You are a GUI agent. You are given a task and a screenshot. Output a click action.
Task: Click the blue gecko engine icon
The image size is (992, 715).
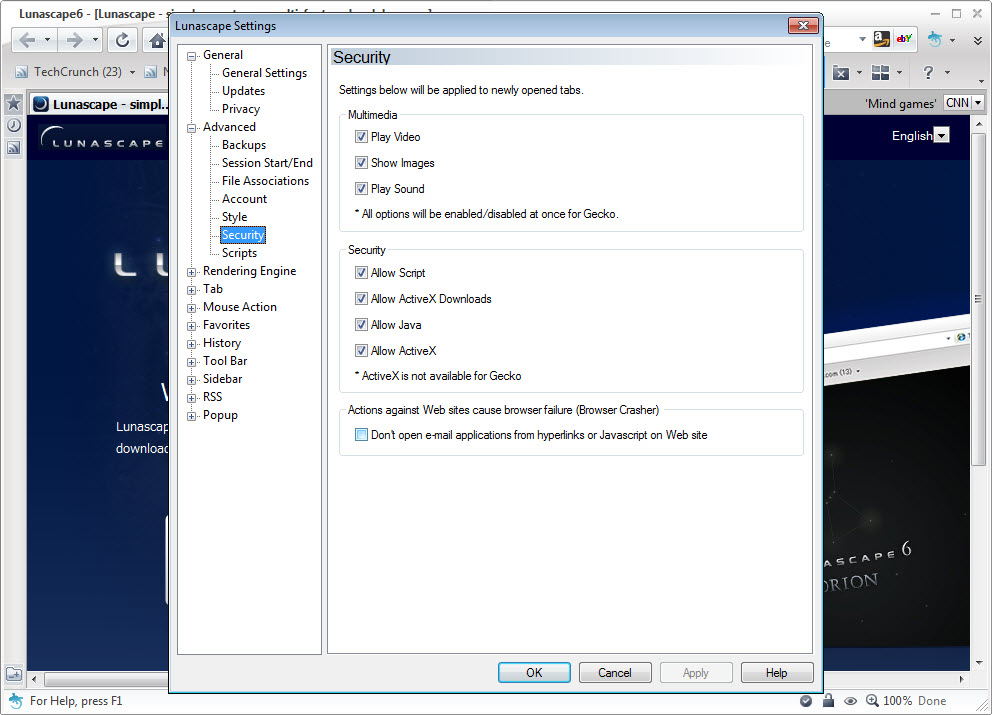(x=934, y=39)
